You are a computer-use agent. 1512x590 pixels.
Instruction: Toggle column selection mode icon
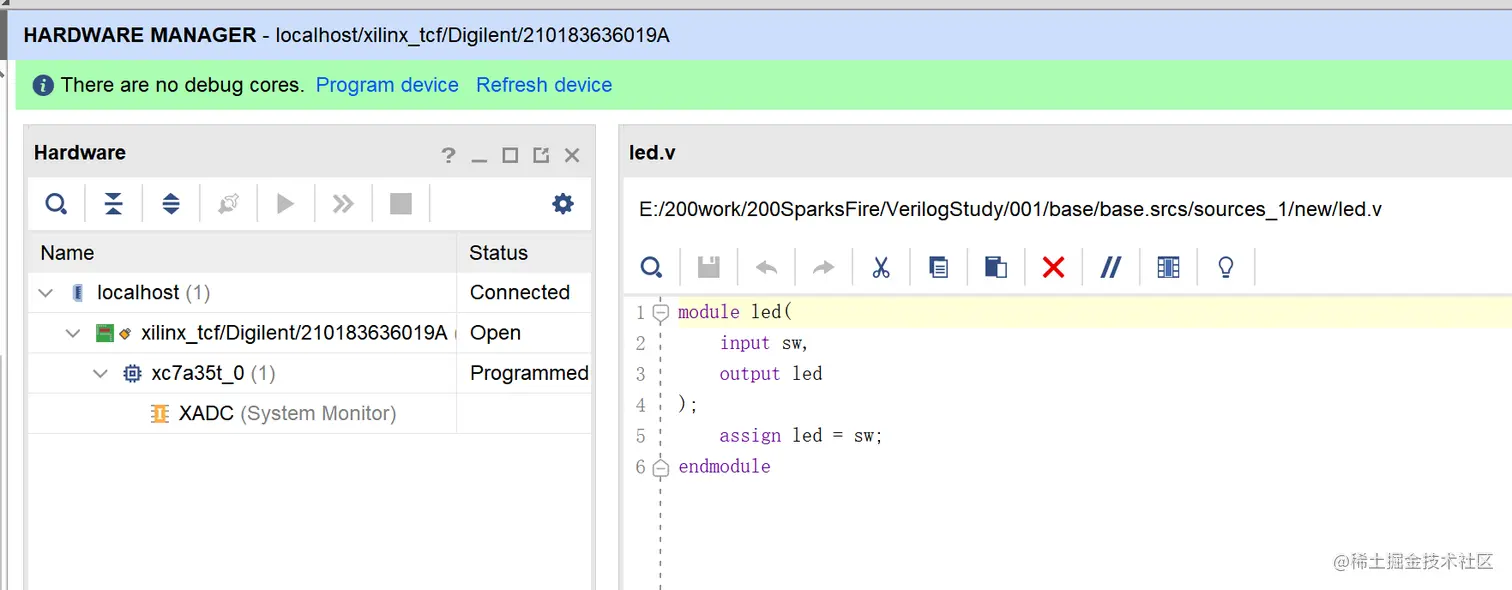point(1168,267)
